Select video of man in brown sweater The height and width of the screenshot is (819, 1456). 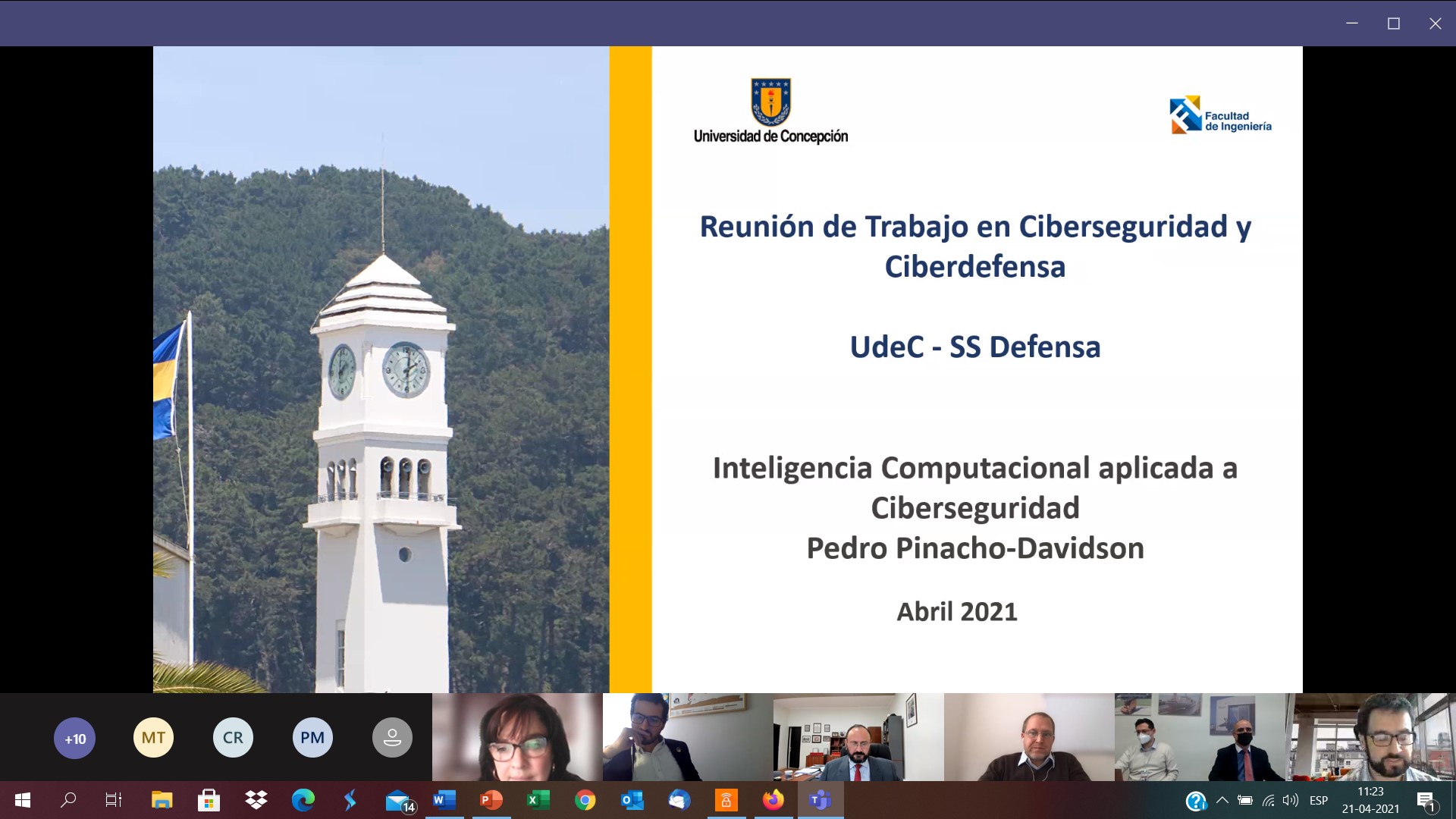click(x=1029, y=737)
